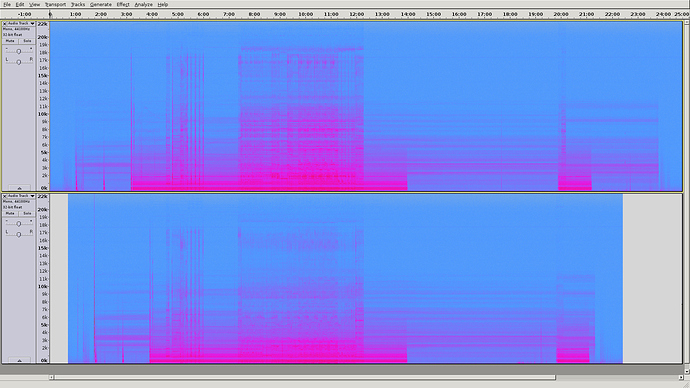Click the 15:00 mark on the timeline ruler
Screen dimensions: 690x388
(x=433, y=15)
